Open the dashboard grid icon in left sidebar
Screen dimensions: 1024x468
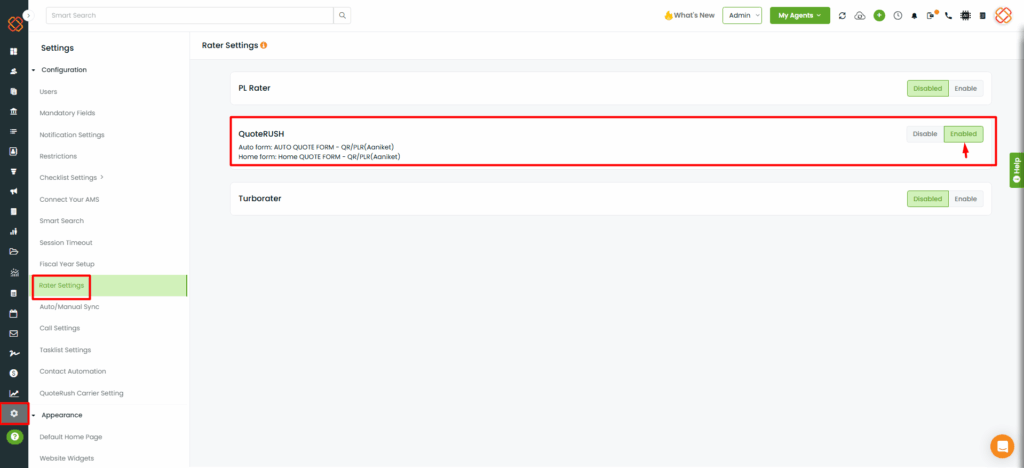[x=14, y=51]
